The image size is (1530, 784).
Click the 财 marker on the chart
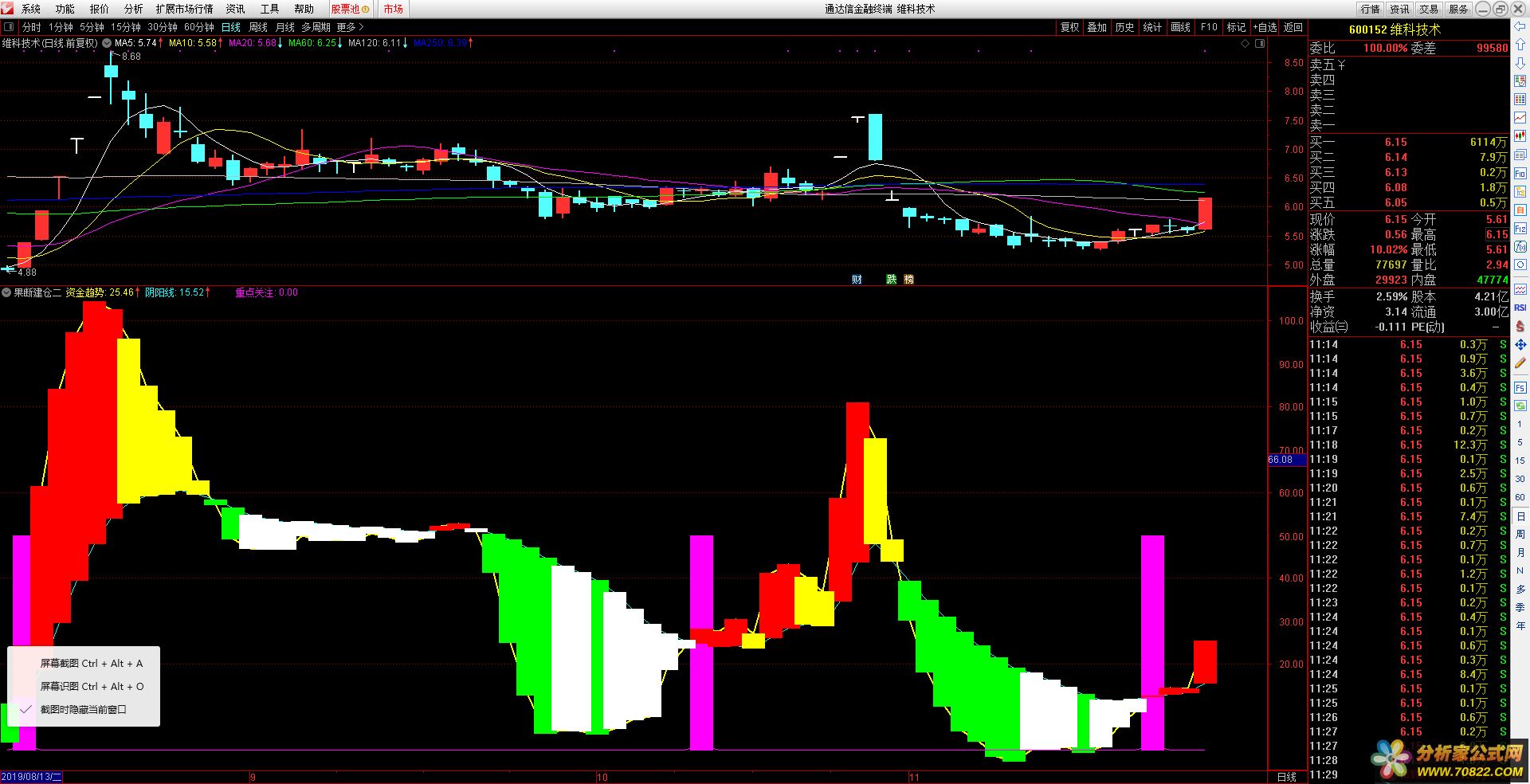click(857, 279)
